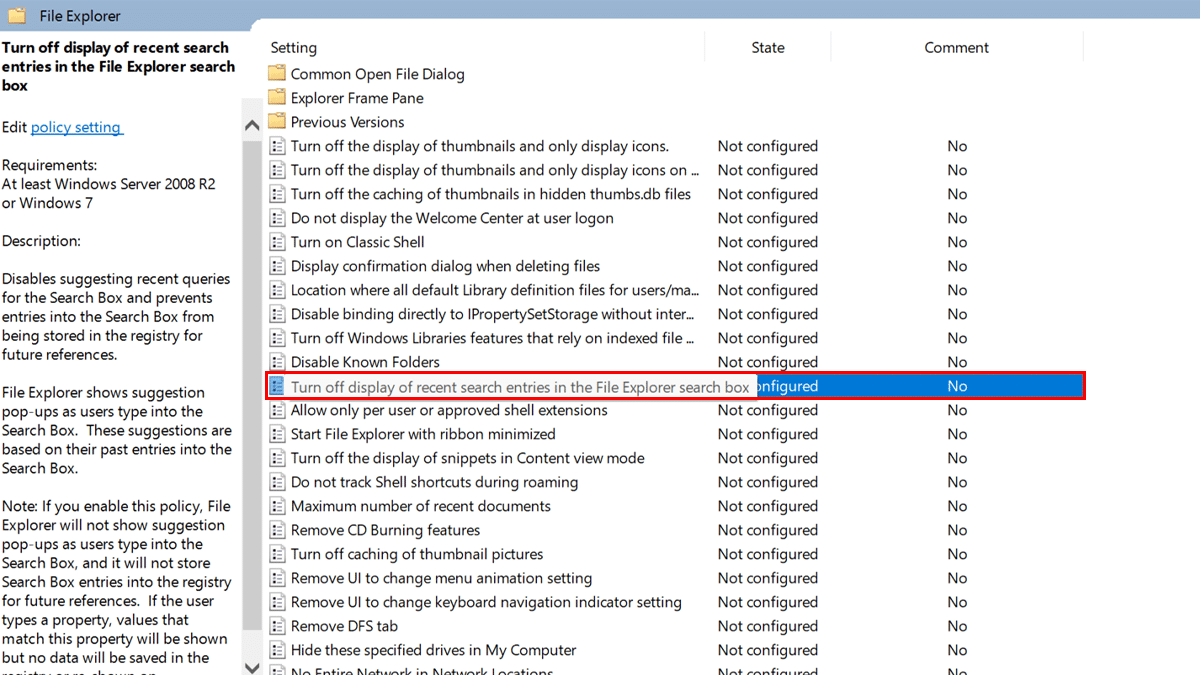Viewport: 1200px width, 675px height.
Task: Click policy icon beside Turn on Classic Shell
Action: pos(277,242)
